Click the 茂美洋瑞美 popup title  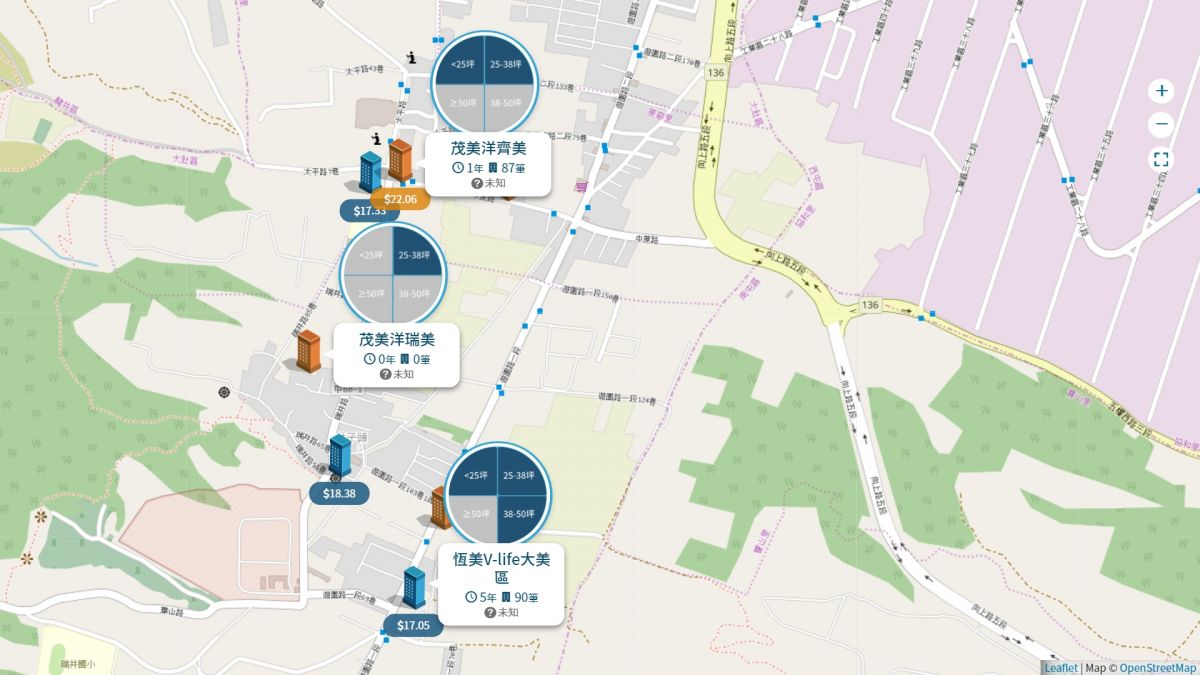pyautogui.click(x=396, y=340)
